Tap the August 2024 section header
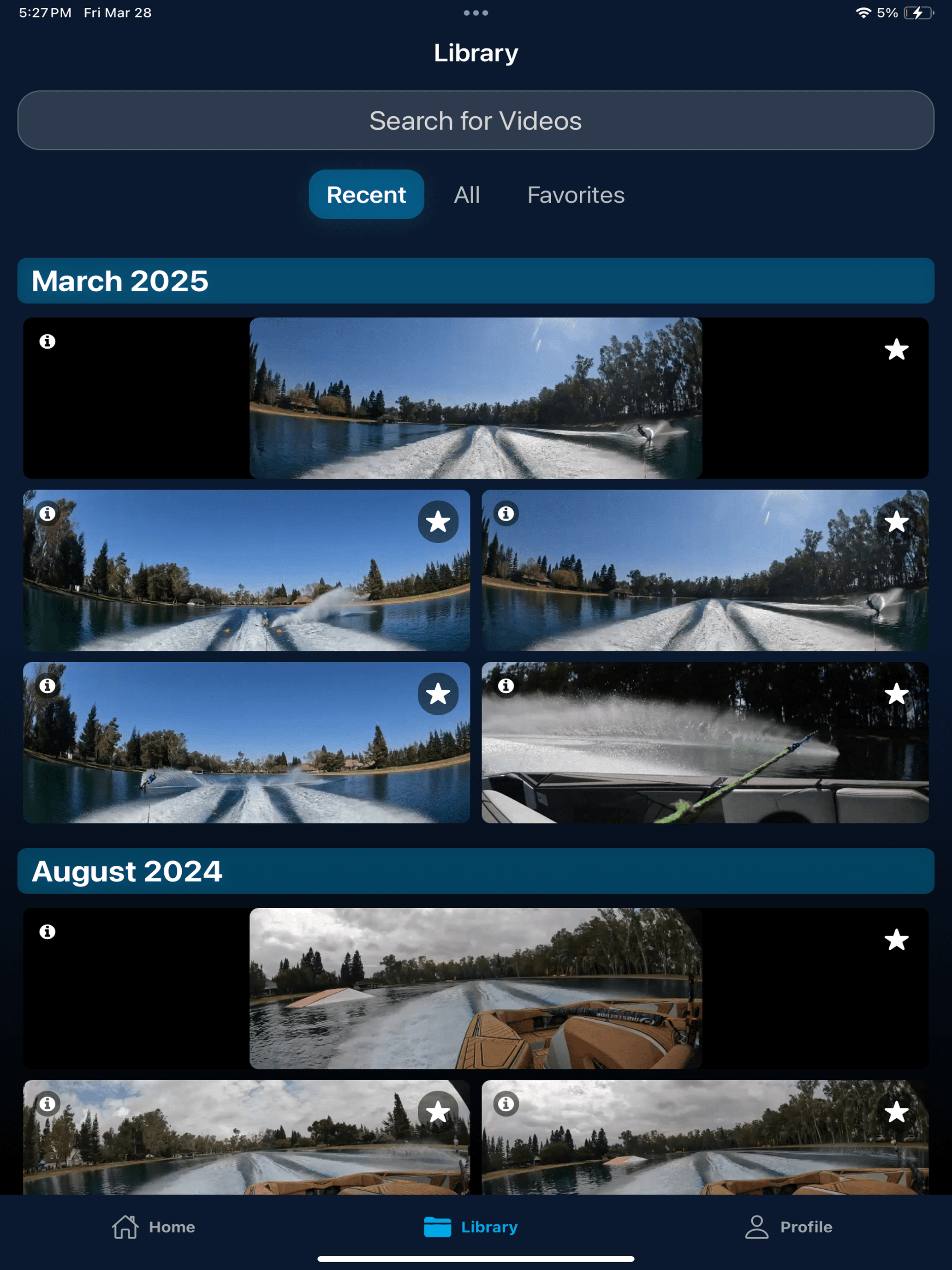The image size is (952, 1270). 476,871
